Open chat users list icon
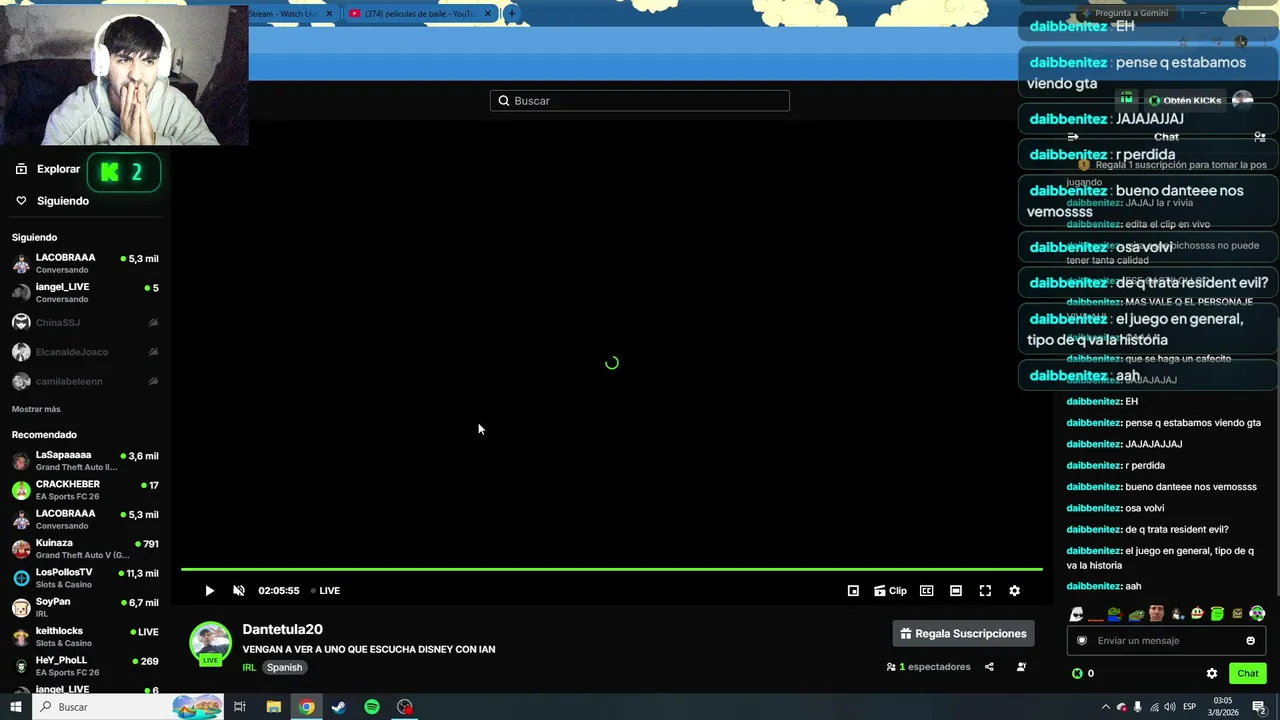1280x720 pixels. click(x=1260, y=137)
